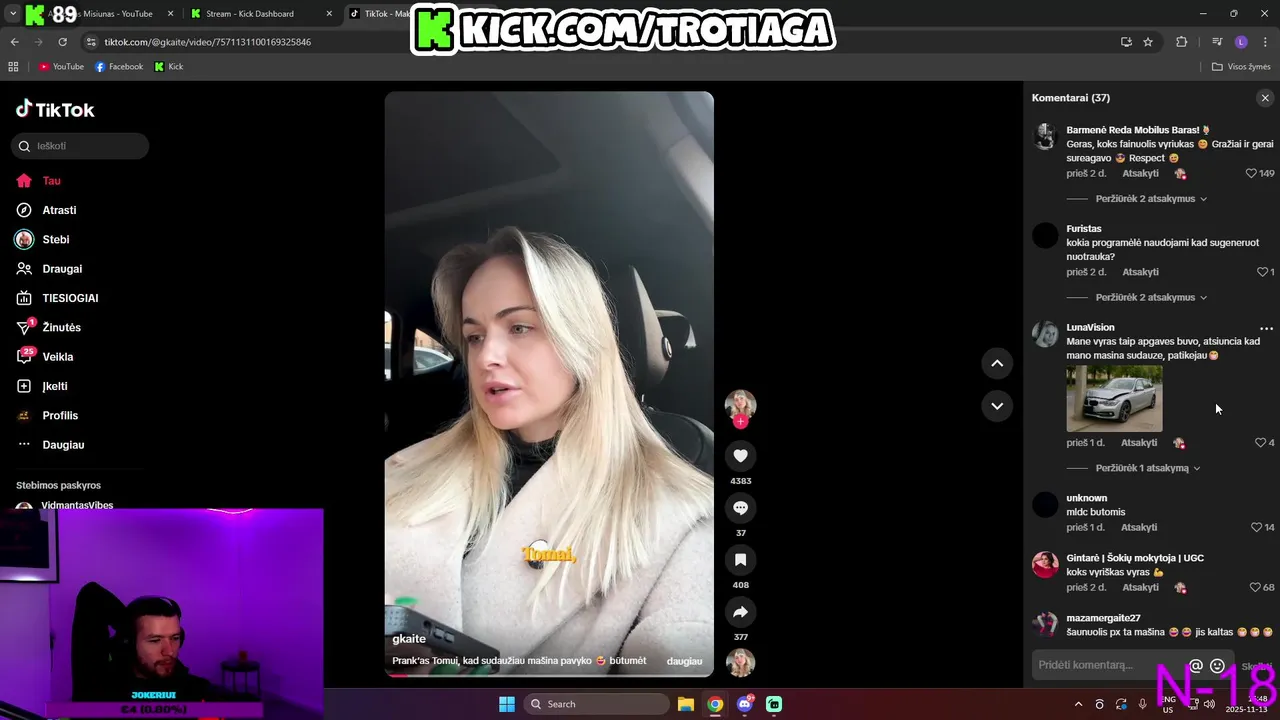Close the Komentarai panel
The image size is (1280, 720).
[x=1265, y=98]
